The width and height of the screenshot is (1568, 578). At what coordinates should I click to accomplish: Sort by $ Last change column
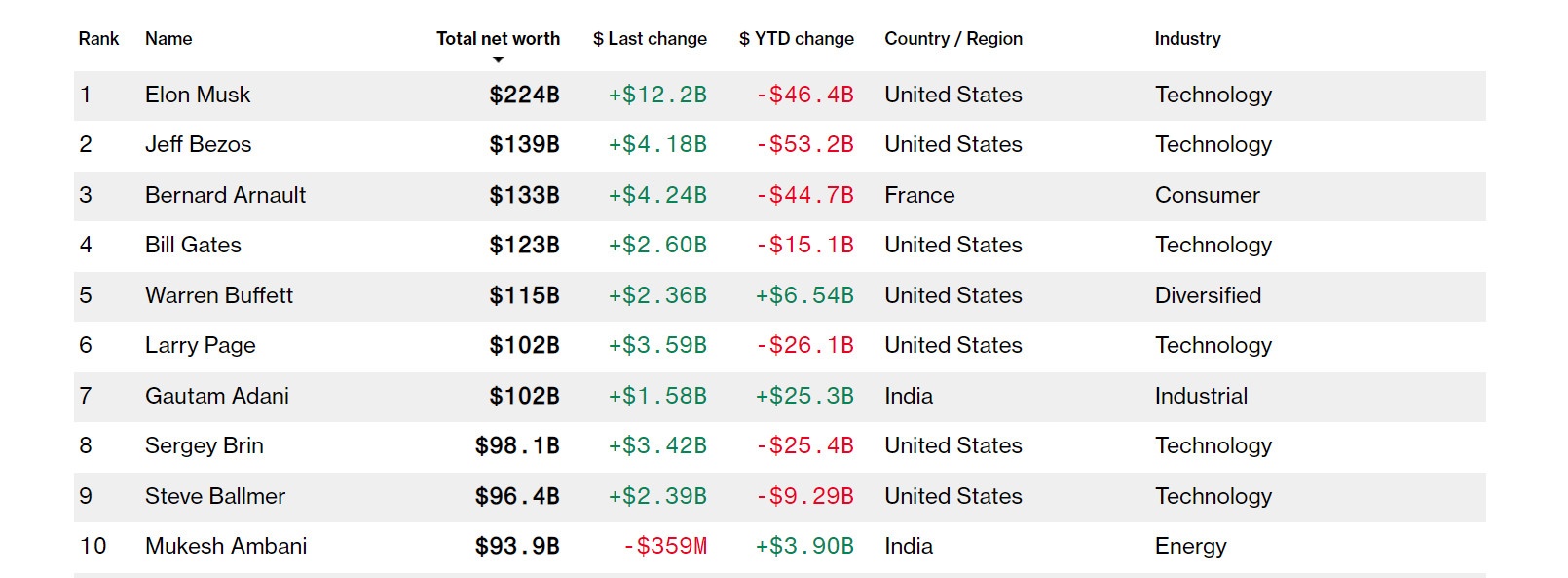tap(650, 39)
